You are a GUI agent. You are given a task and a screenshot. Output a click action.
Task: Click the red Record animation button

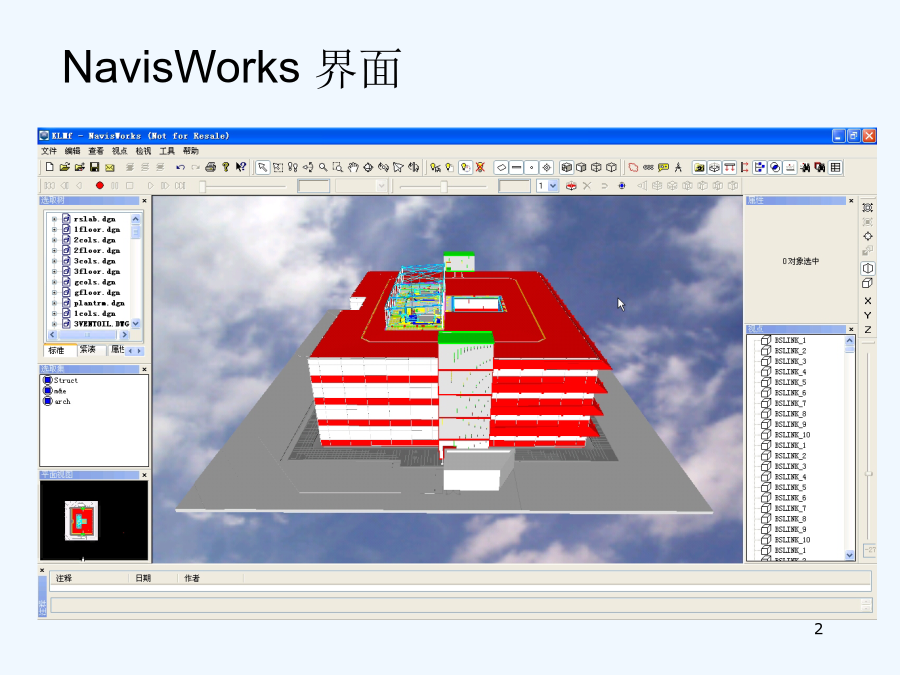pos(99,185)
